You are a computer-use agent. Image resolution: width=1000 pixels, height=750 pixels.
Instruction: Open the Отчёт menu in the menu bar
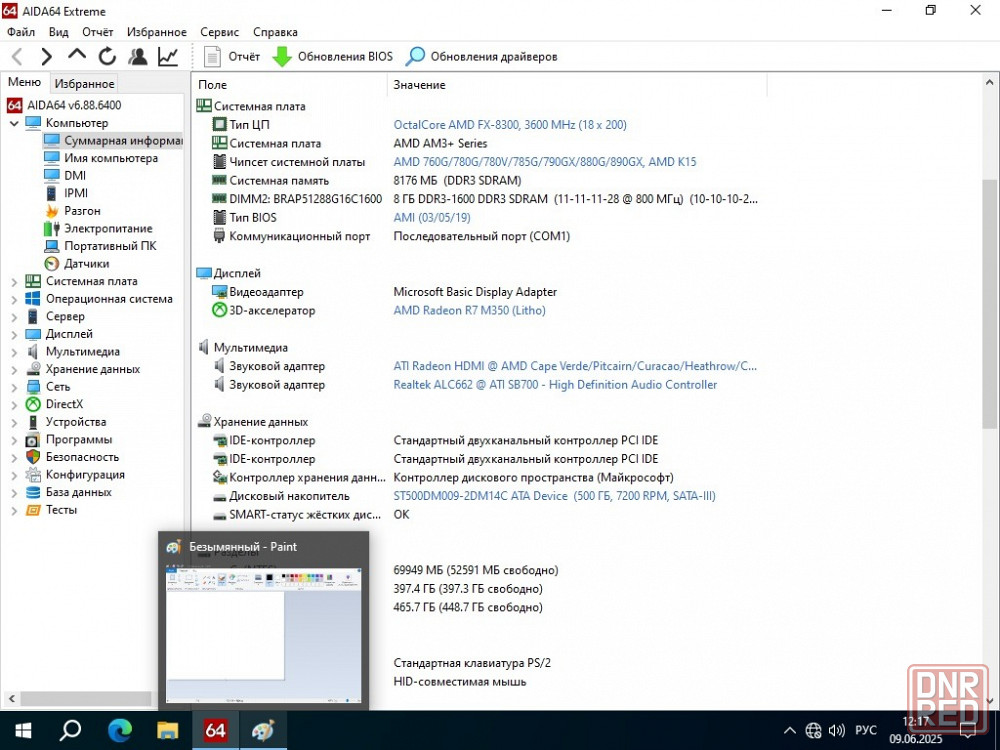tap(98, 32)
